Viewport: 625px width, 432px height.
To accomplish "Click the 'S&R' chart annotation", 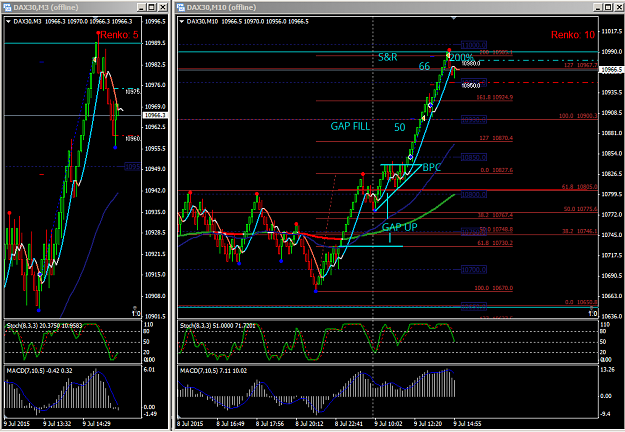I will click(x=388, y=57).
